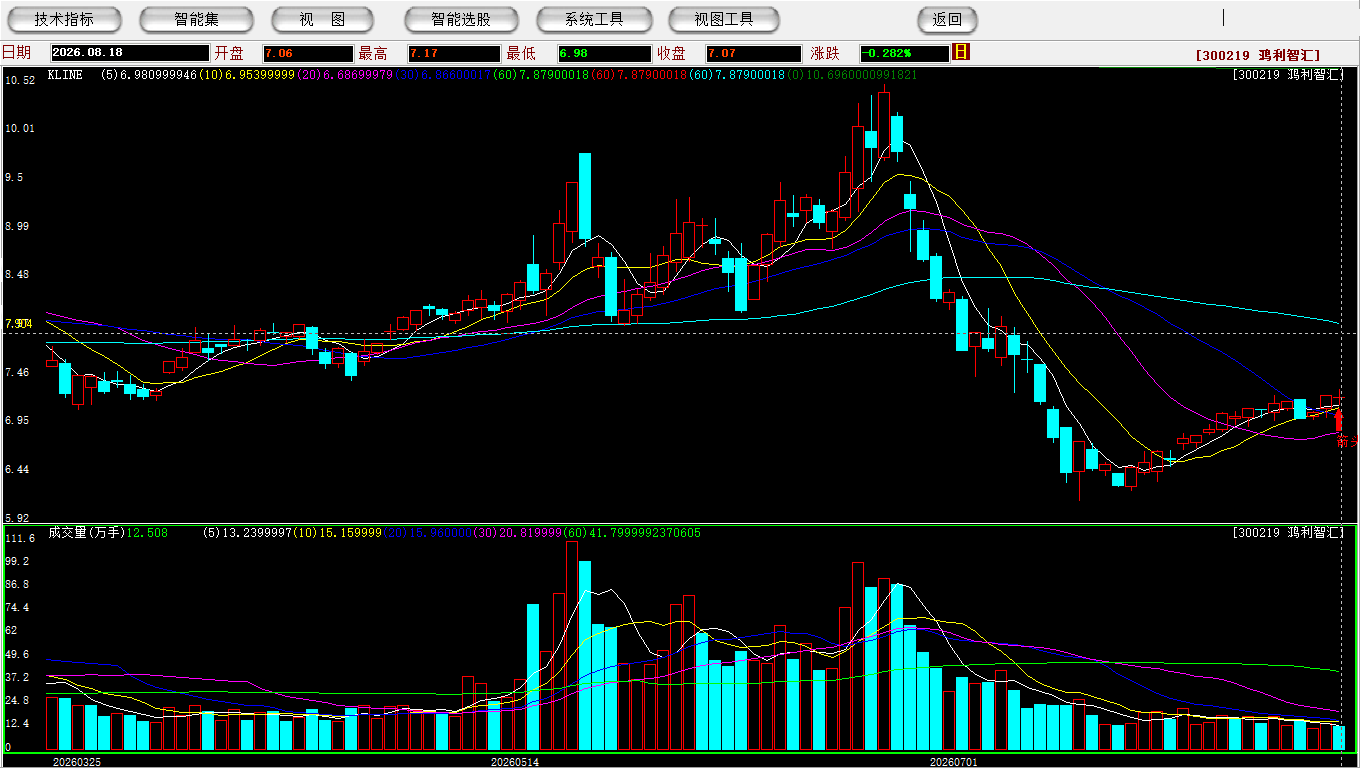Click the 视图工具 button
The height and width of the screenshot is (768, 1360).
pos(725,19)
